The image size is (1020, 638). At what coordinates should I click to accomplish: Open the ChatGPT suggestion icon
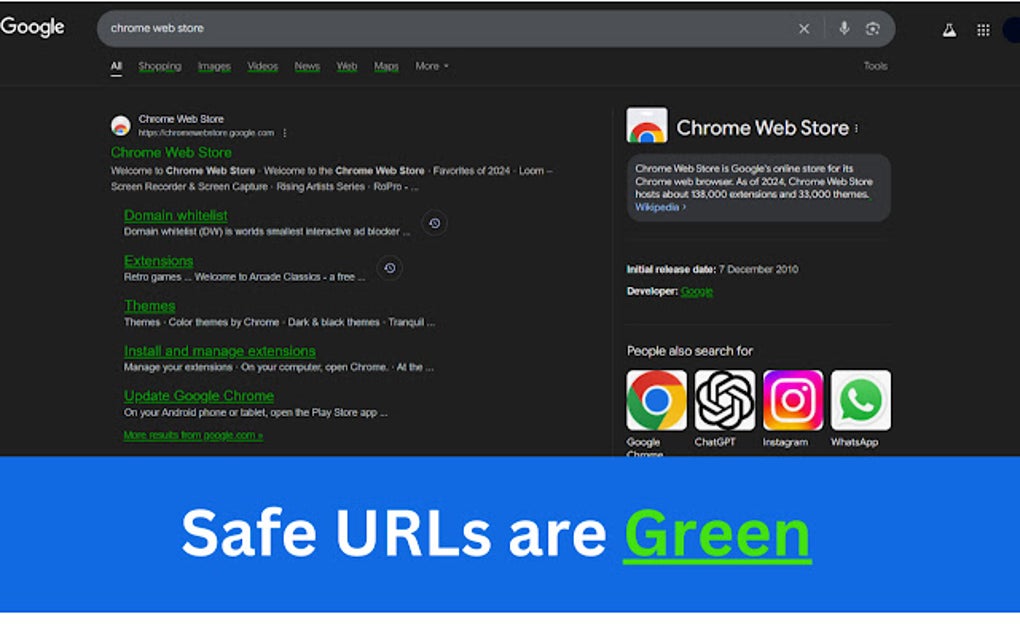[x=723, y=401]
